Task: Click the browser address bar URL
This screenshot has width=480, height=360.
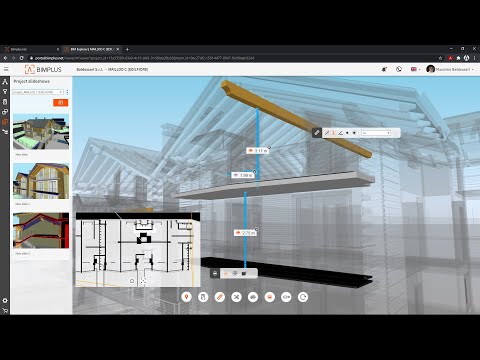Action: tap(145, 58)
